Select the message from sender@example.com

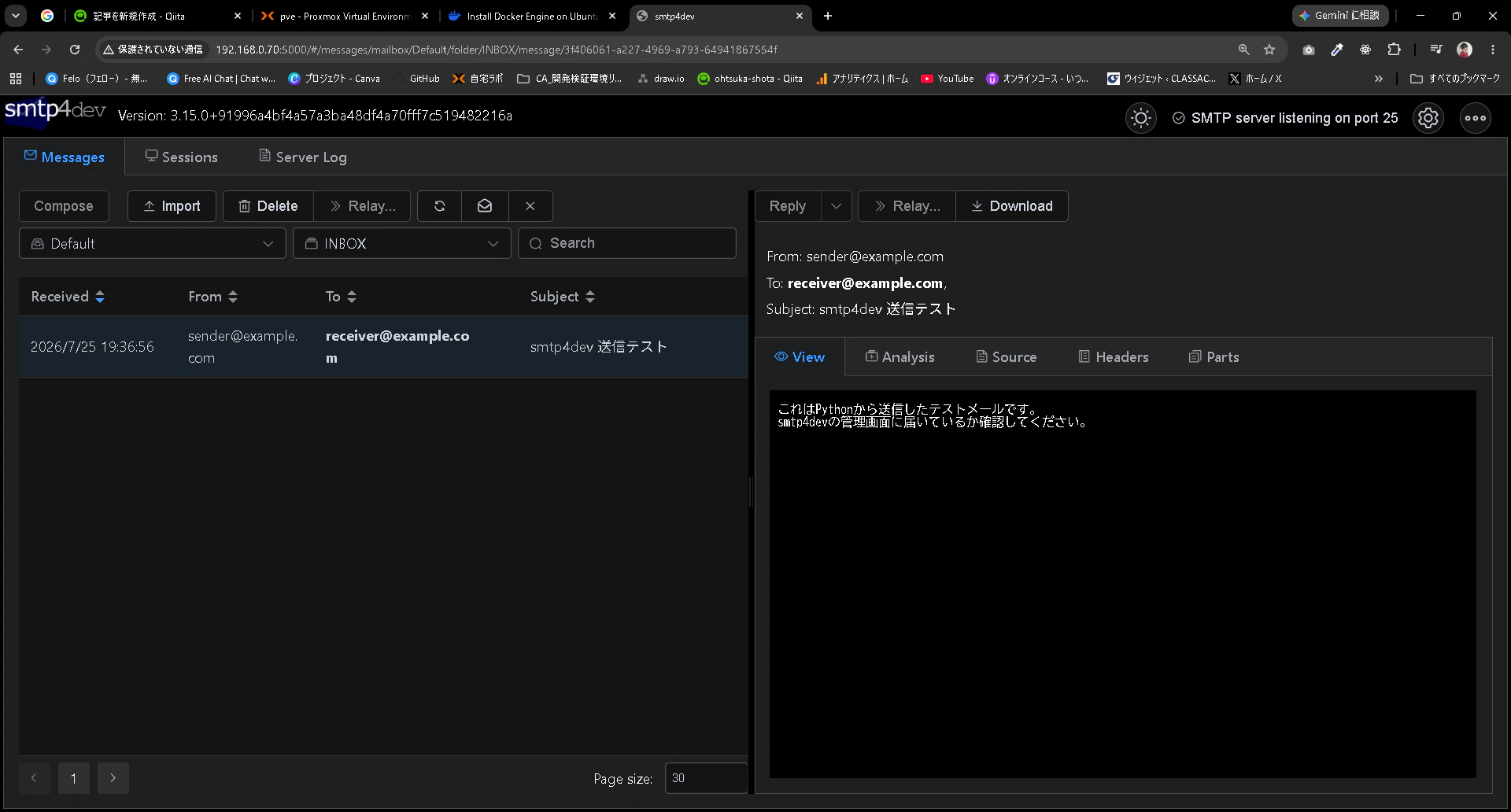pos(383,347)
